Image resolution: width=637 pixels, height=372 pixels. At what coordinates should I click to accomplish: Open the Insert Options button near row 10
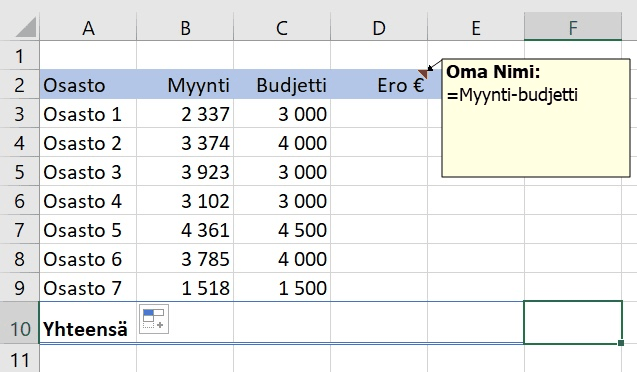pyautogui.click(x=154, y=319)
